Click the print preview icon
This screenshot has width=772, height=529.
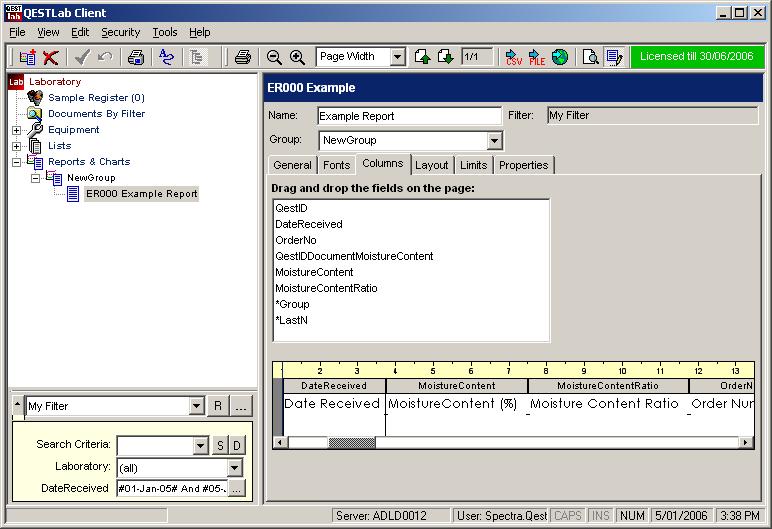click(x=591, y=58)
